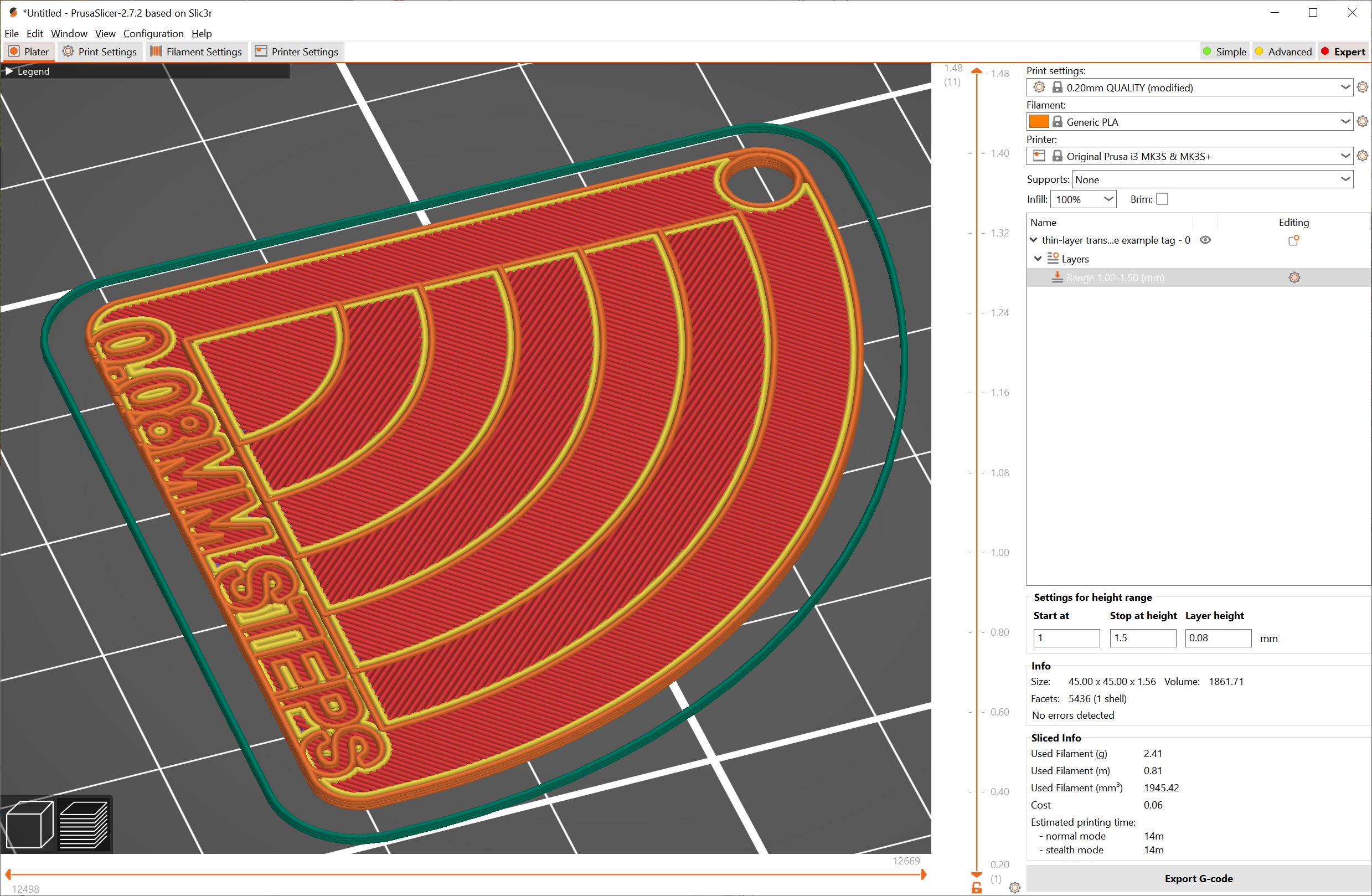
Task: Click printer icon inside Printer combo
Action: point(1039,156)
